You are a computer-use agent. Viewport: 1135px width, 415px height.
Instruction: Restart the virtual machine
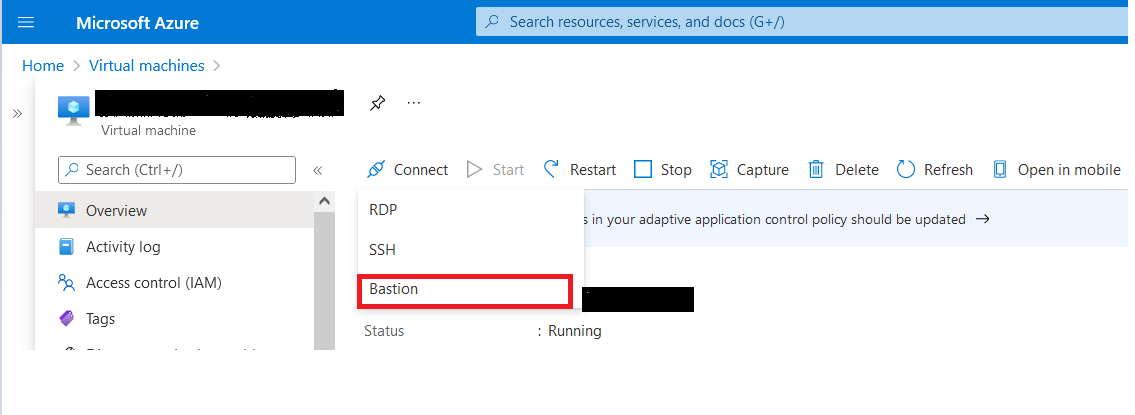580,170
